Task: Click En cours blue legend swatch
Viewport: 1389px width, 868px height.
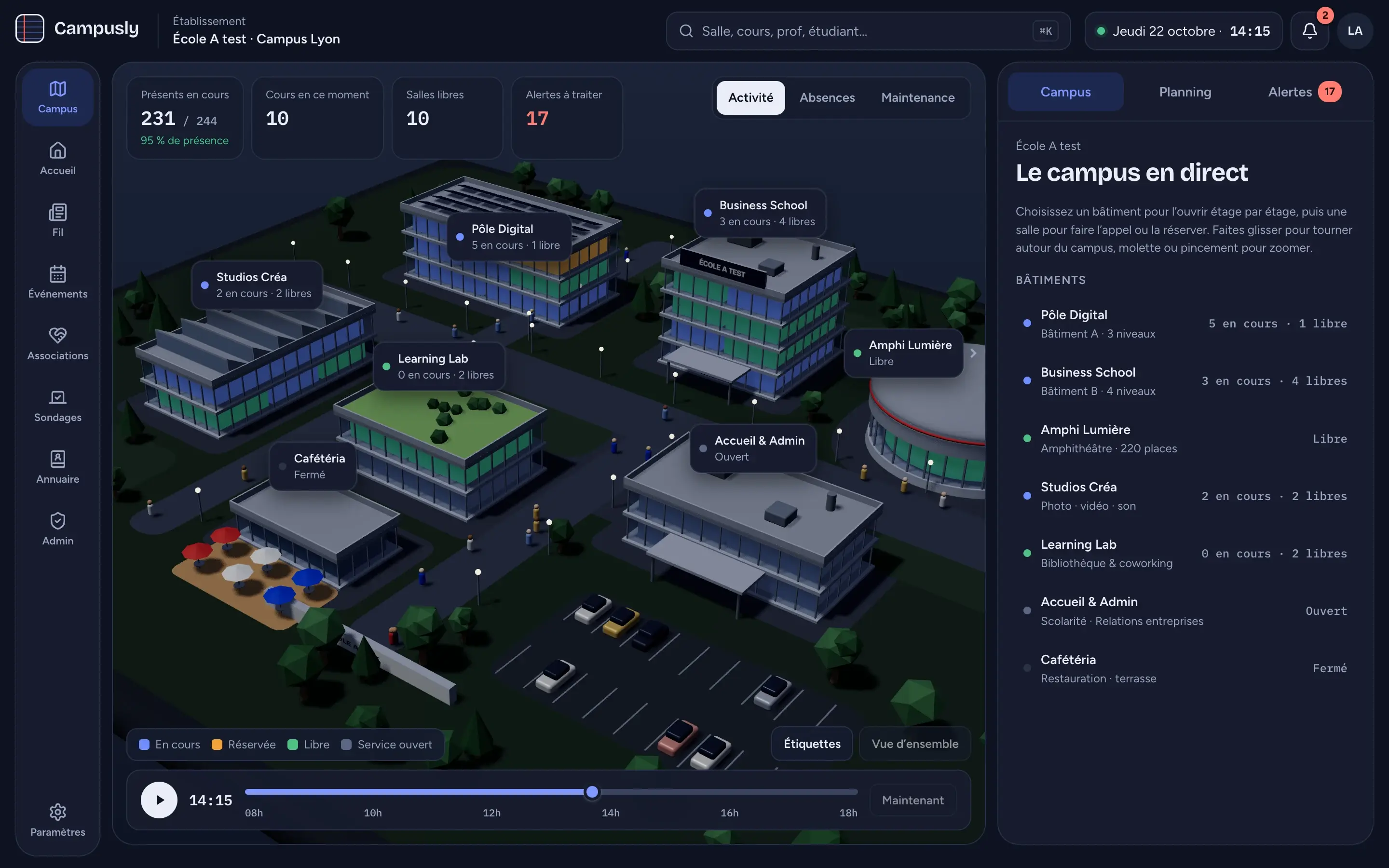Action: [x=144, y=745]
